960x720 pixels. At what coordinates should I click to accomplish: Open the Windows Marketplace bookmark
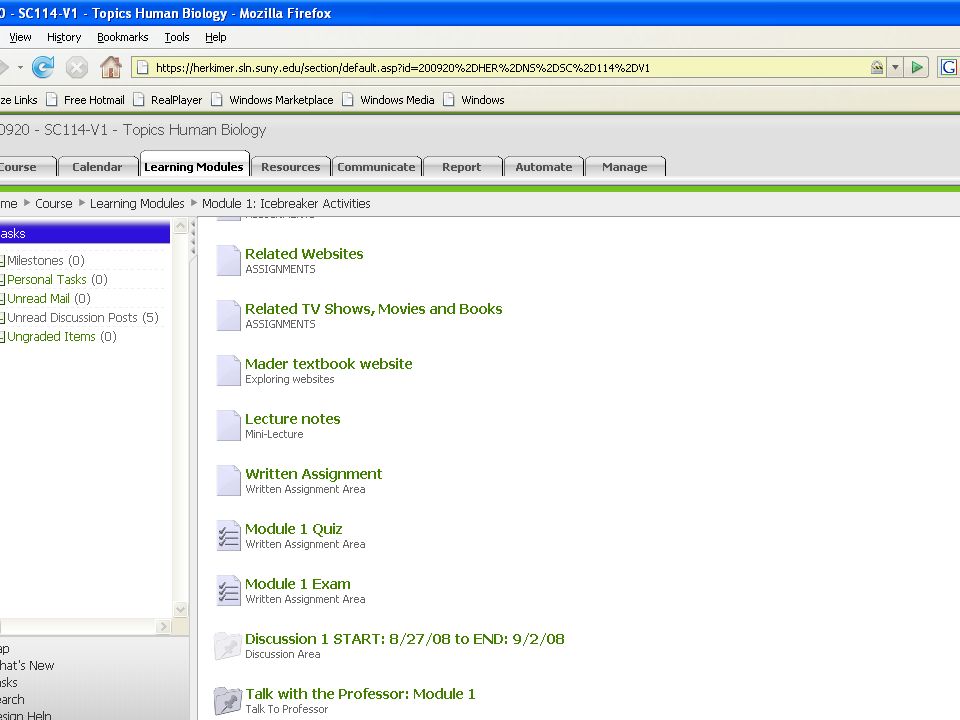(x=273, y=100)
